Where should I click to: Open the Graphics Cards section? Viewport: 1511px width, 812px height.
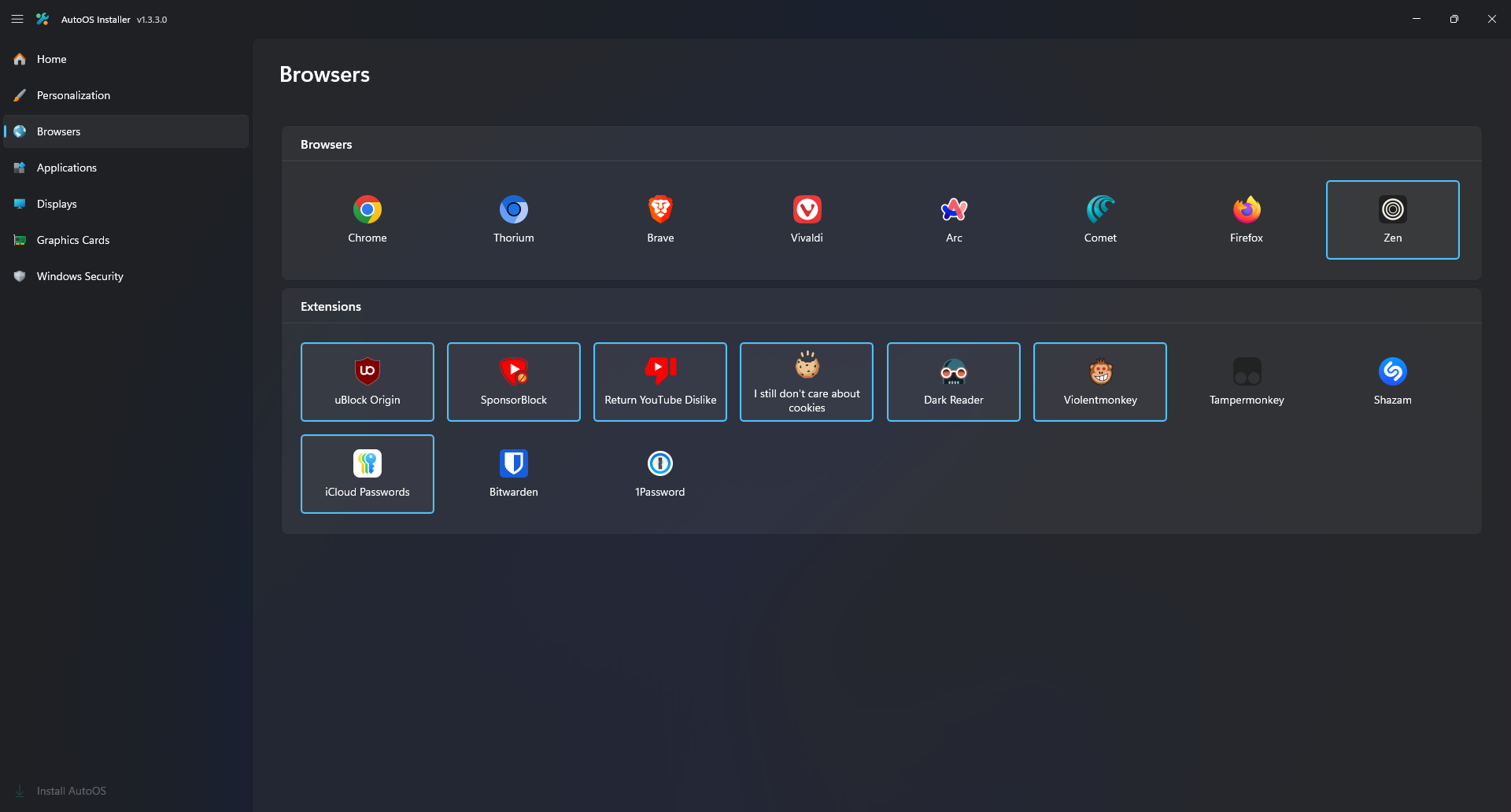126,240
